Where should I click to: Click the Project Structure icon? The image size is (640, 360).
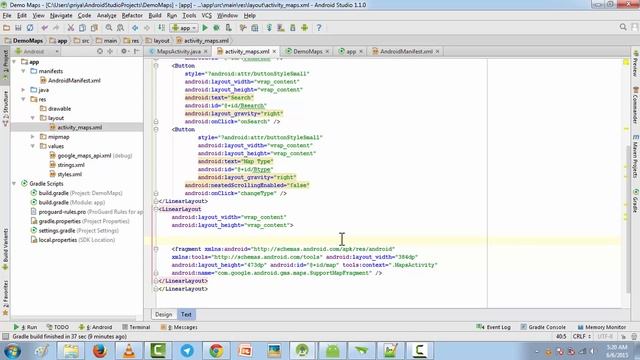[255, 28]
